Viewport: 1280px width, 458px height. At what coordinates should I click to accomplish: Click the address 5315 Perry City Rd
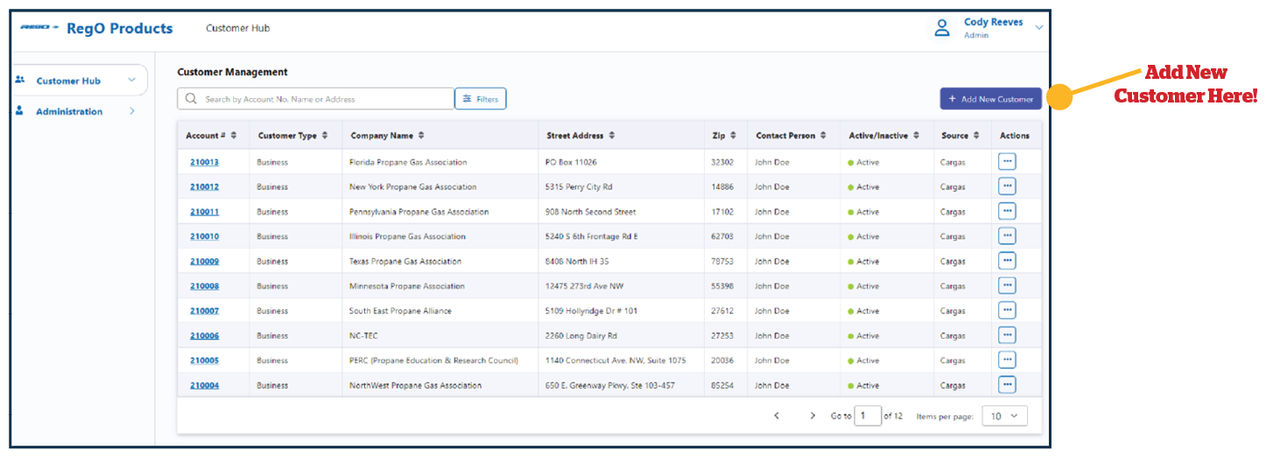click(x=579, y=187)
